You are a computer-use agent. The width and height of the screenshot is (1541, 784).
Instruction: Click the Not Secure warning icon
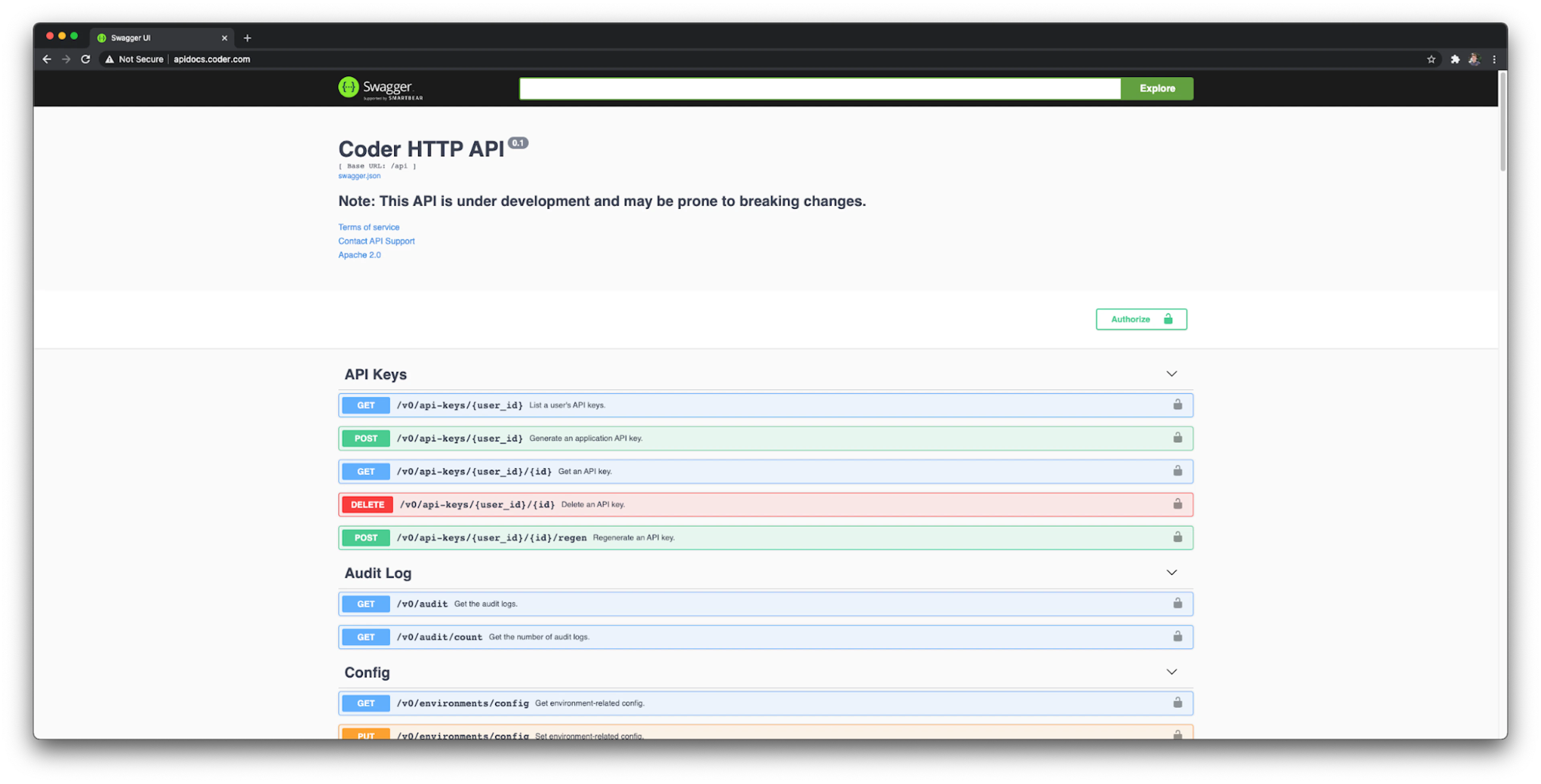pos(110,59)
